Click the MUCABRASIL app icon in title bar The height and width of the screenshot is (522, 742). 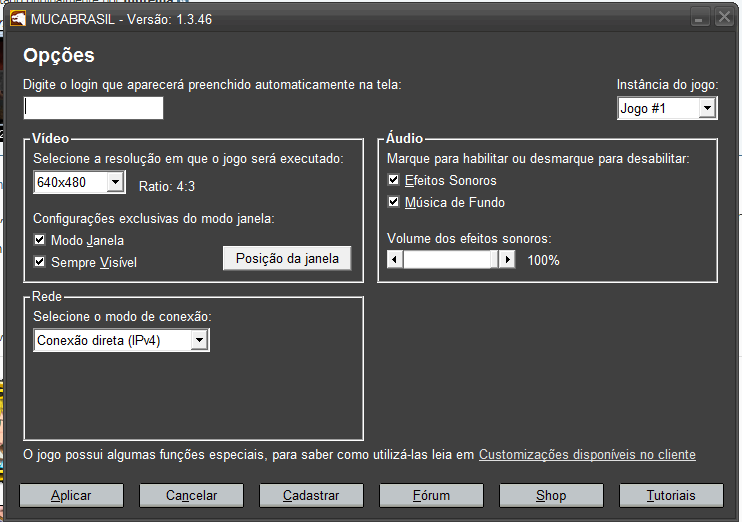(18, 20)
